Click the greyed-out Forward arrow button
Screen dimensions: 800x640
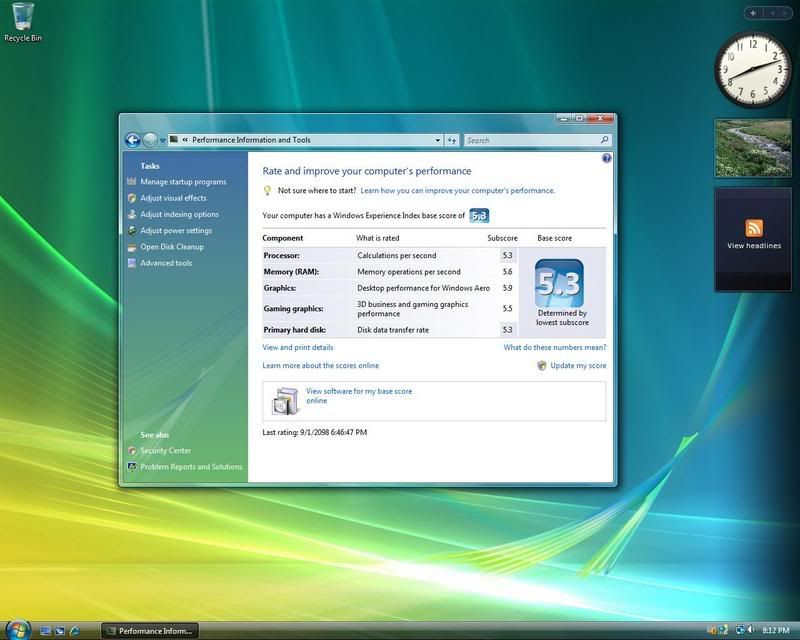pos(150,140)
